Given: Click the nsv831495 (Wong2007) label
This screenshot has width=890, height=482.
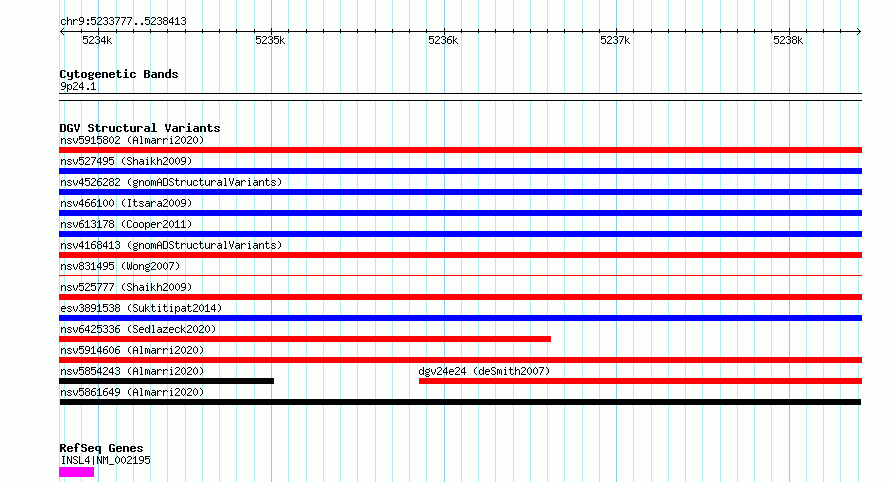Looking at the screenshot, I should (120, 266).
